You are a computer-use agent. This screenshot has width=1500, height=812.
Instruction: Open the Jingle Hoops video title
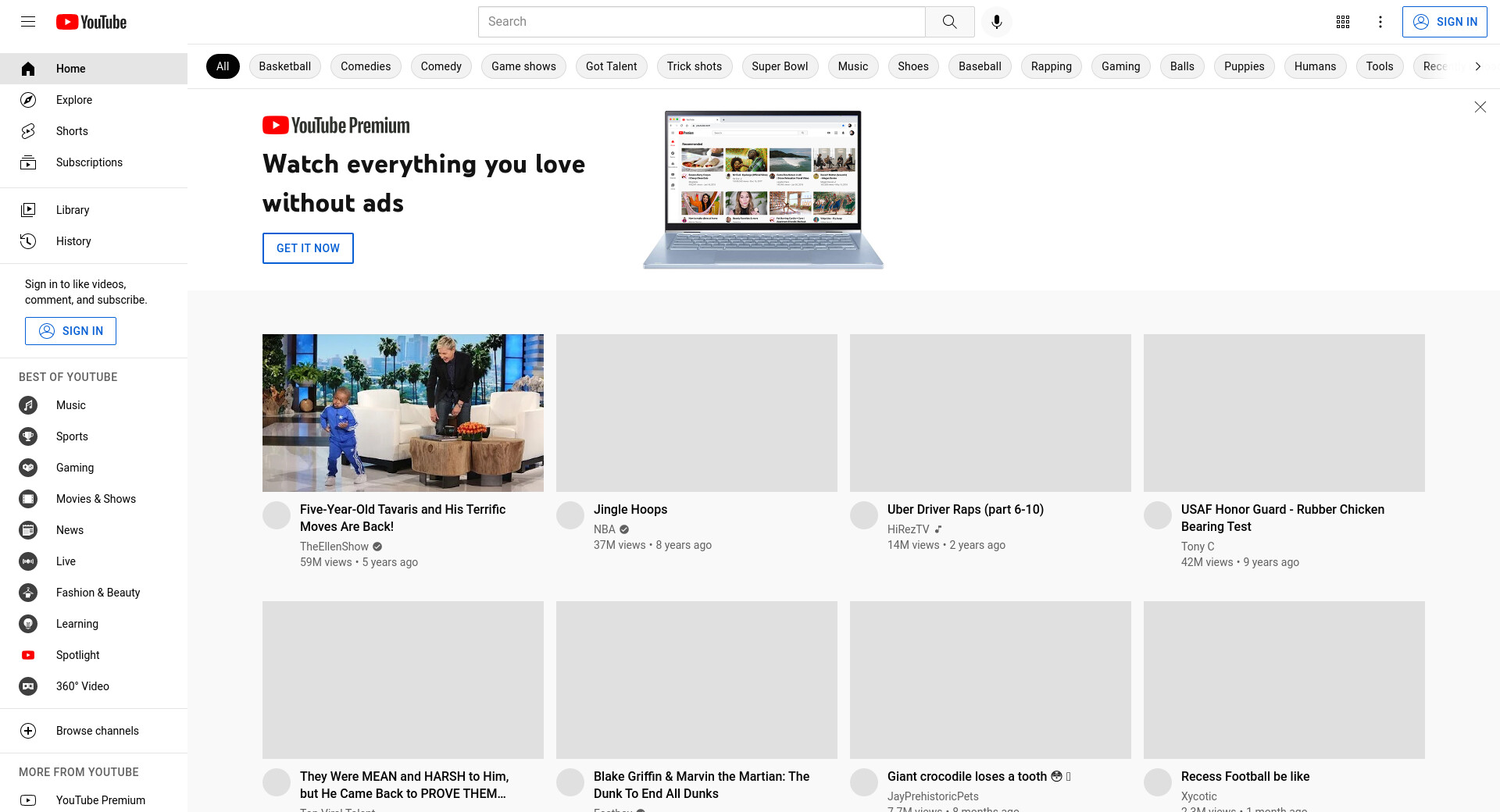pyautogui.click(x=630, y=509)
